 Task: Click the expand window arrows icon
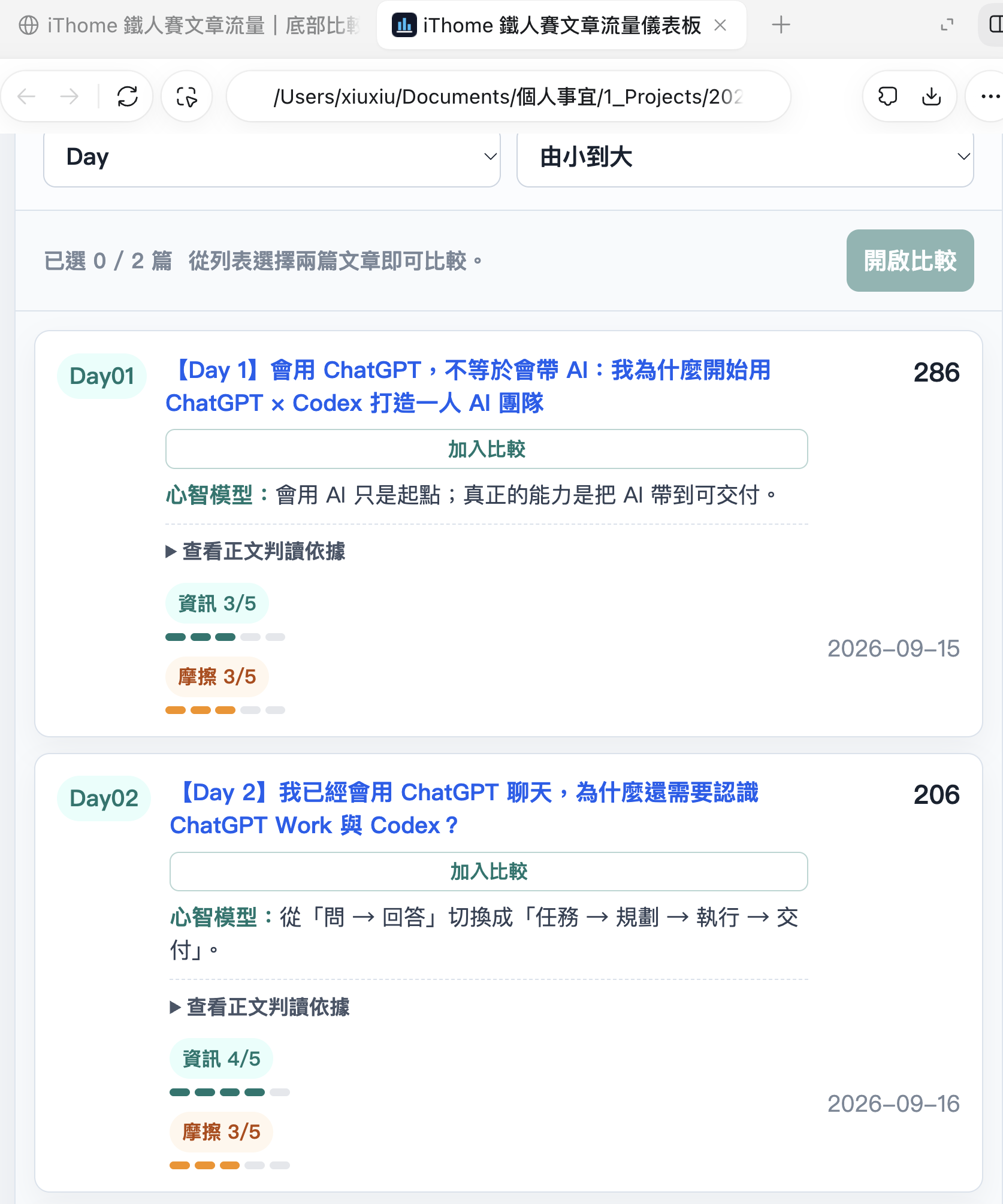pos(947,25)
